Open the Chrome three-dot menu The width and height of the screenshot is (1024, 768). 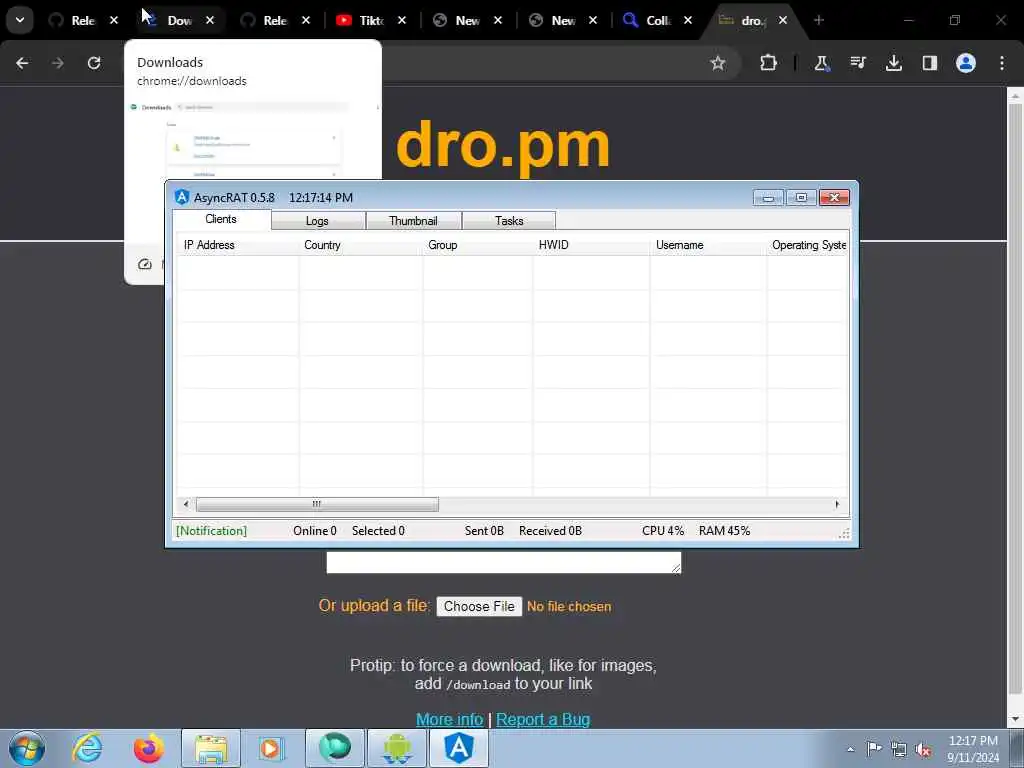tap(1002, 63)
